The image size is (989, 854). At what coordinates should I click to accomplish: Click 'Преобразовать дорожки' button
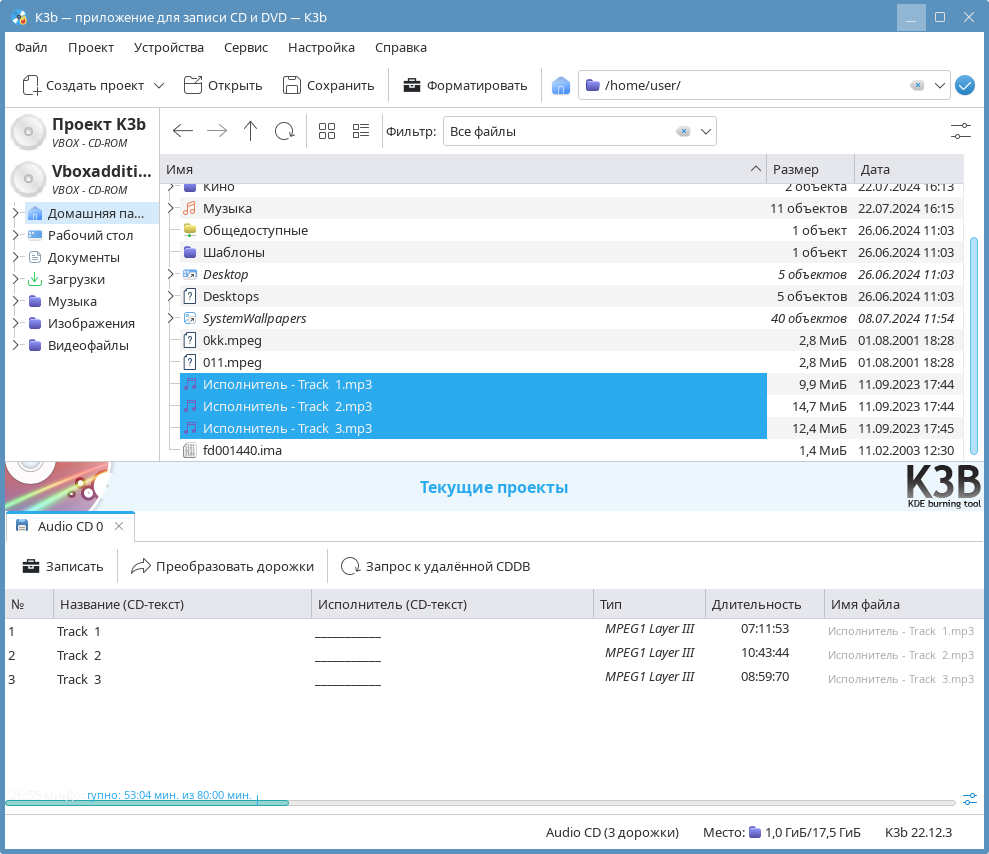(222, 566)
